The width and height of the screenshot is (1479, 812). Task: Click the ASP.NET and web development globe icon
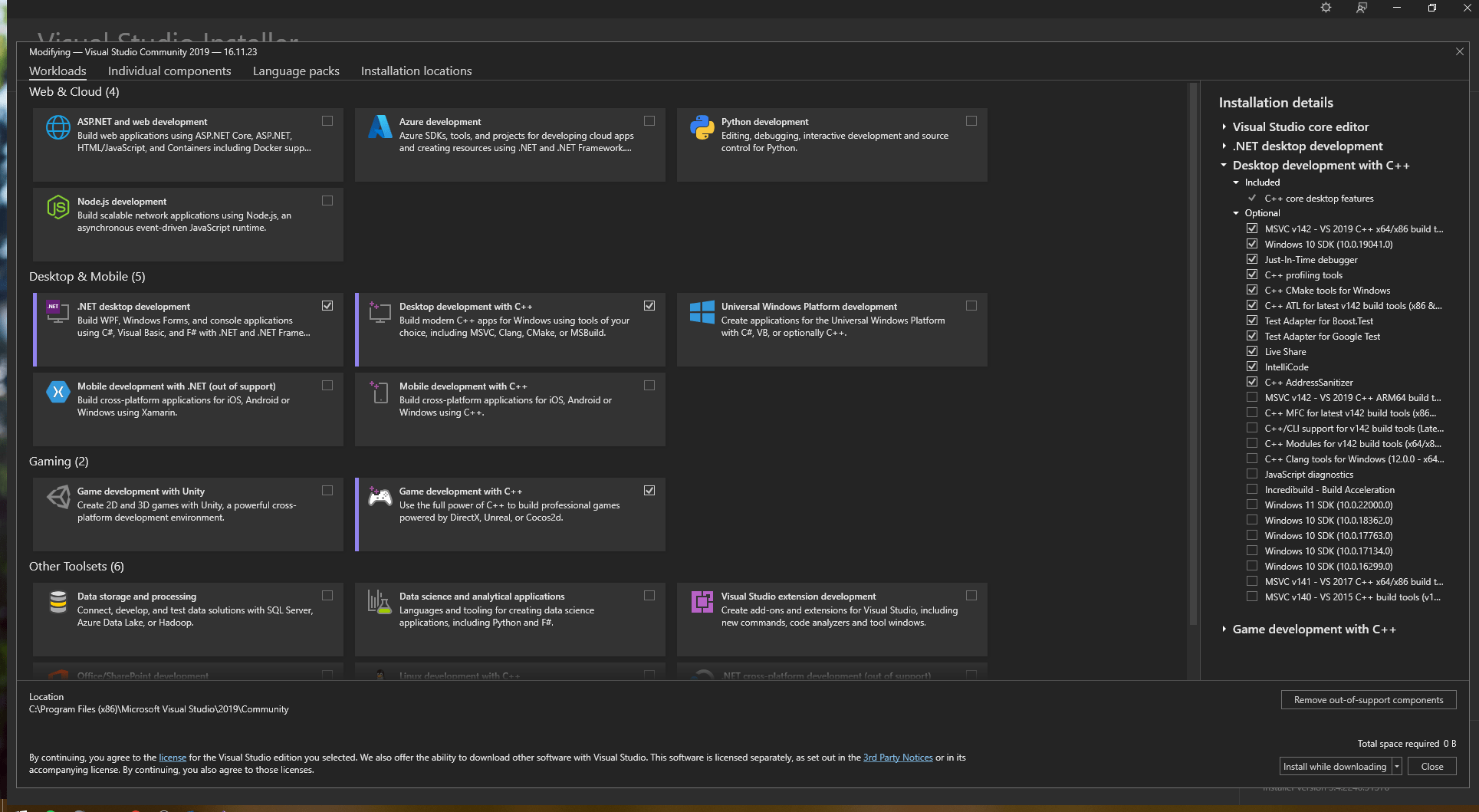point(58,127)
